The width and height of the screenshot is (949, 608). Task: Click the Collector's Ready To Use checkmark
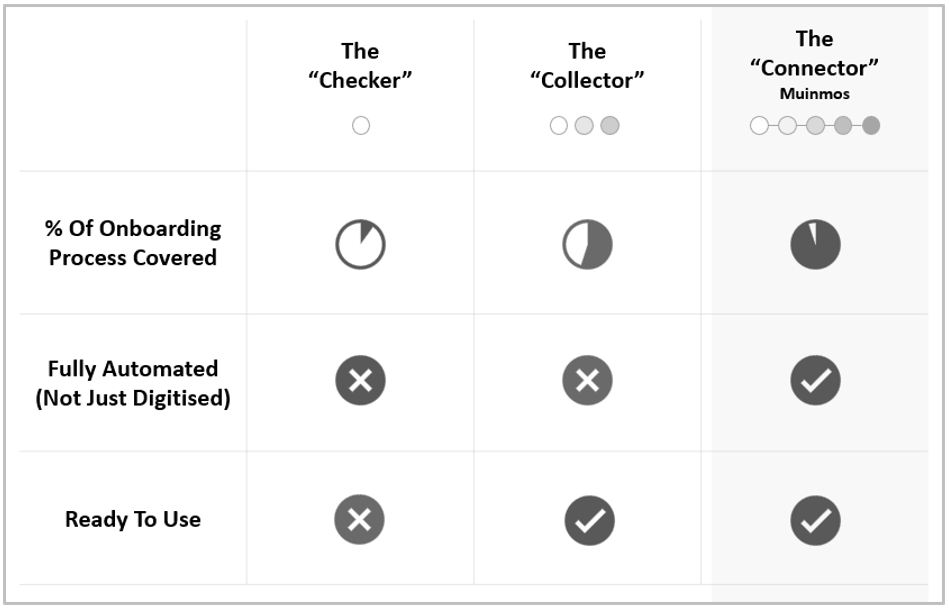(x=589, y=520)
